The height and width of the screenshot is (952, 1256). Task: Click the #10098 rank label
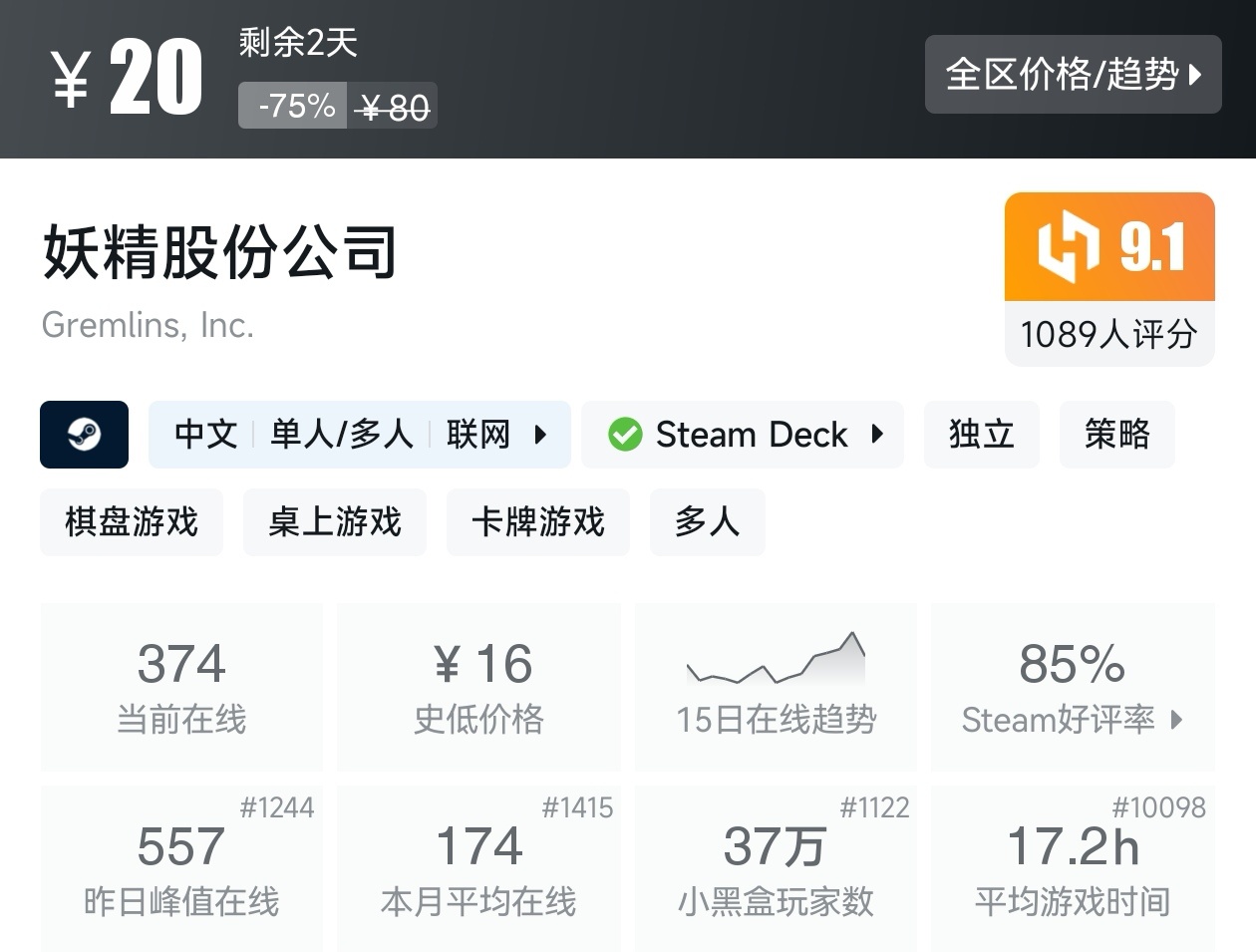click(x=1158, y=807)
